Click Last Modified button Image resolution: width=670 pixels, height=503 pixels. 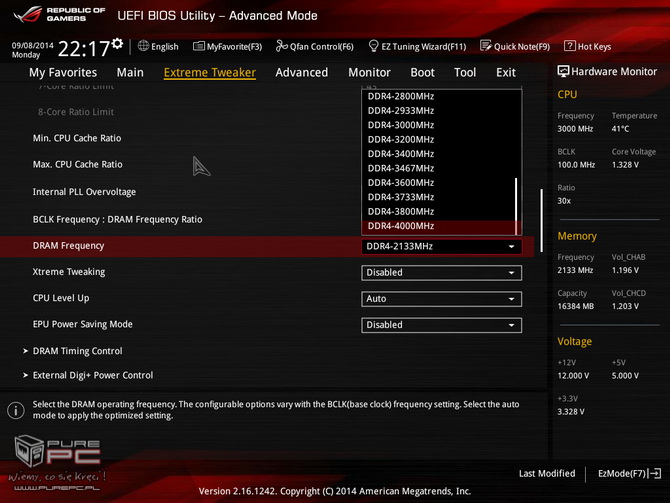[x=547, y=474]
